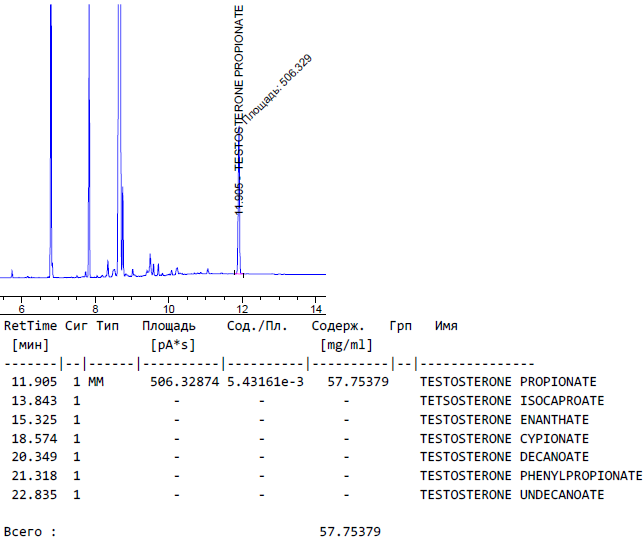
Task: Click the tallest peak near 7 minutes
Action: click(51, 140)
